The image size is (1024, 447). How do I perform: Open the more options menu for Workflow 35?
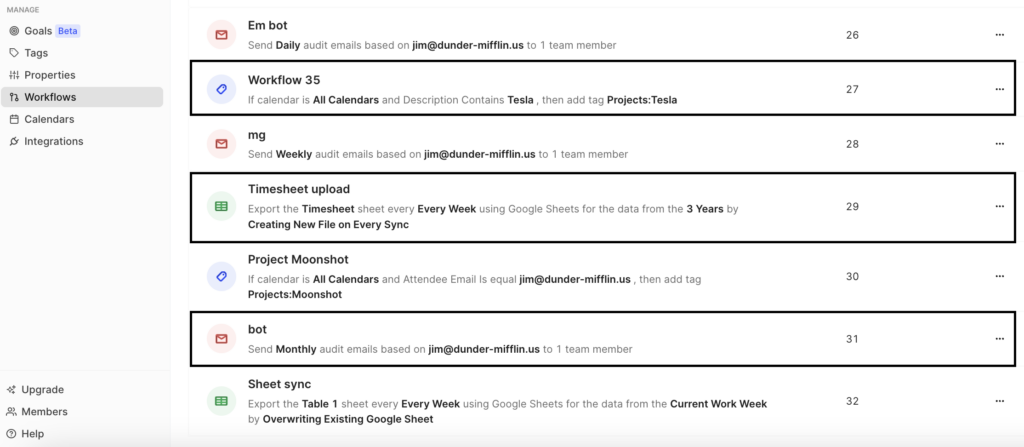[x=999, y=90]
